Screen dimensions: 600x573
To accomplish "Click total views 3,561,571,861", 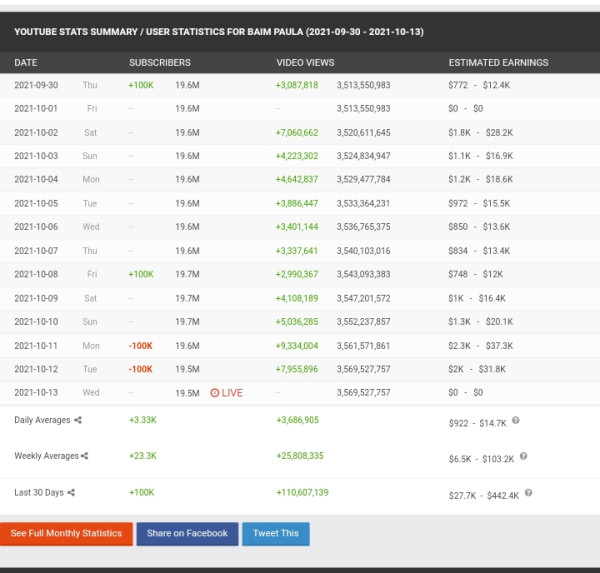I will pyautogui.click(x=364, y=346).
